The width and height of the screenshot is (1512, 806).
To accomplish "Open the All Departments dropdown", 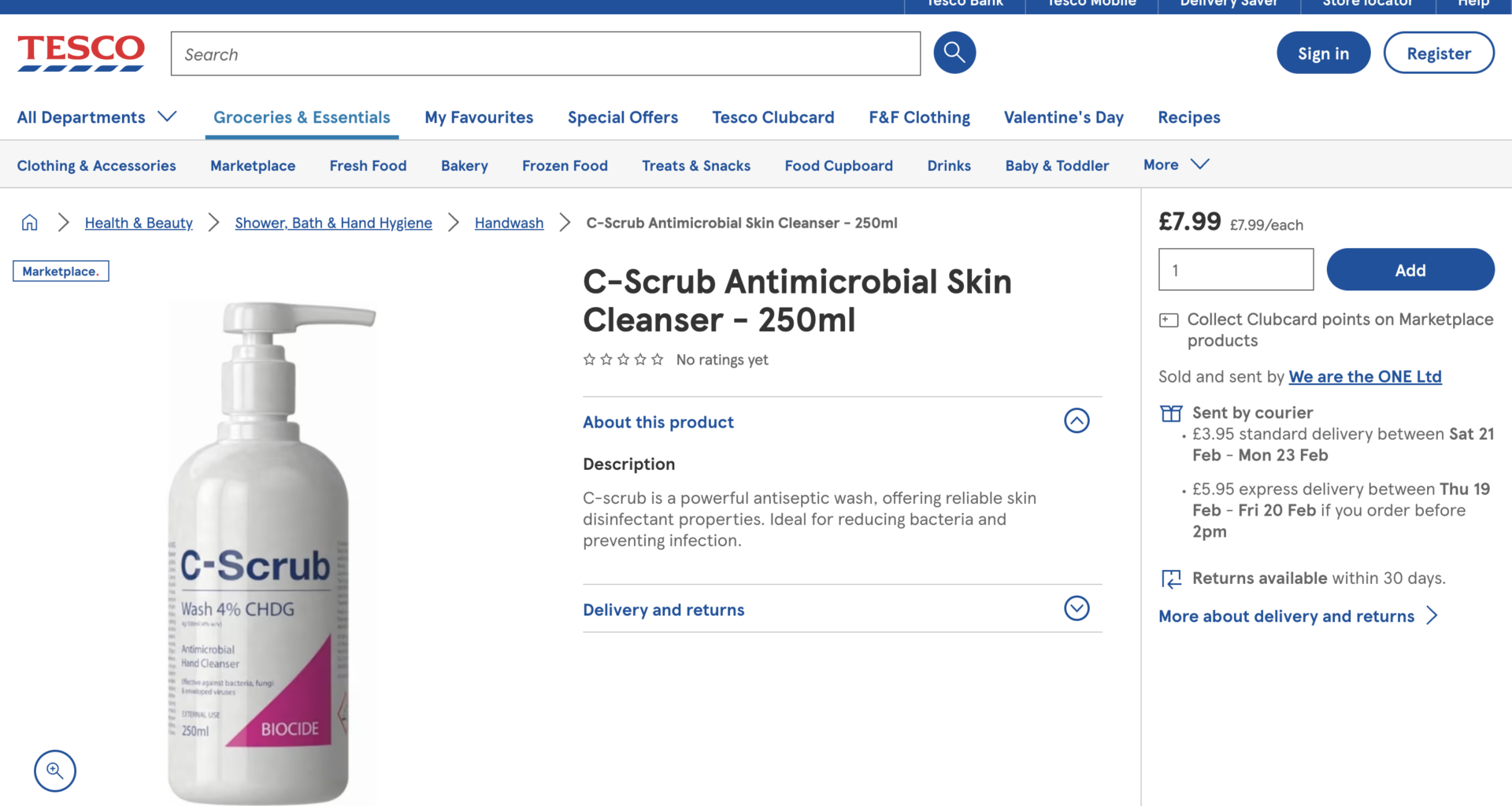I will coord(96,116).
